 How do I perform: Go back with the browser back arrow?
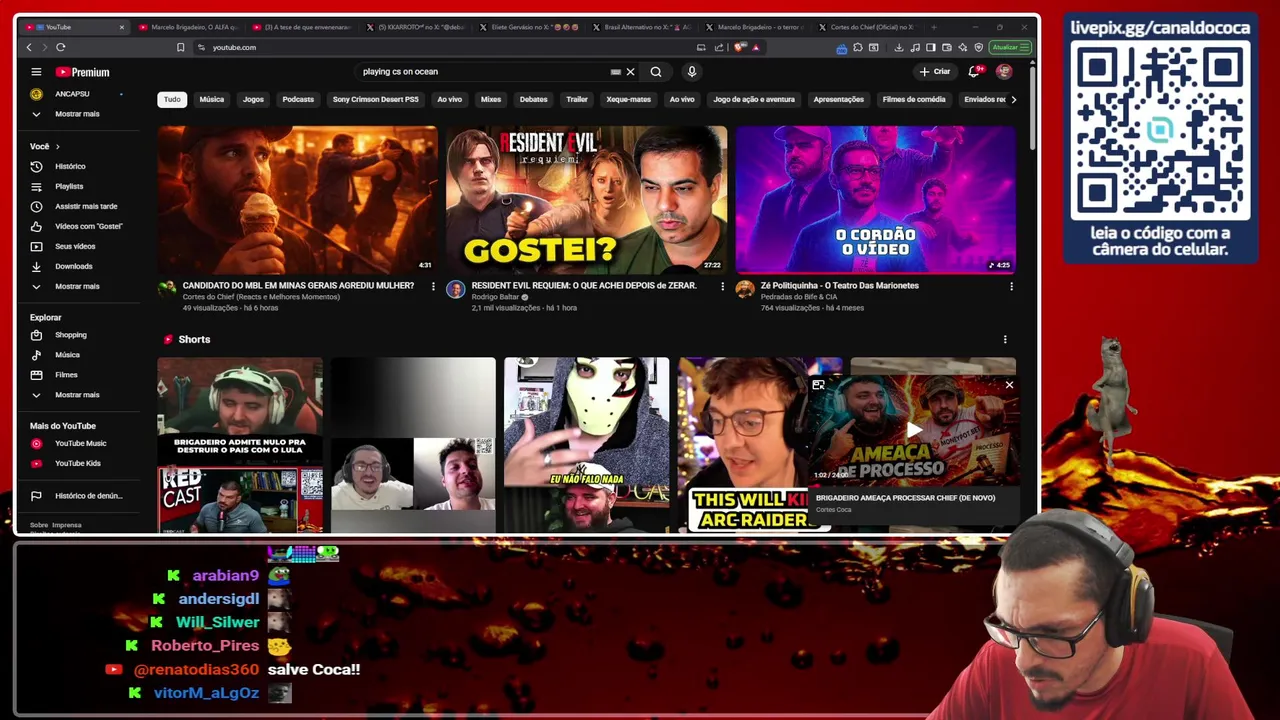pos(29,47)
